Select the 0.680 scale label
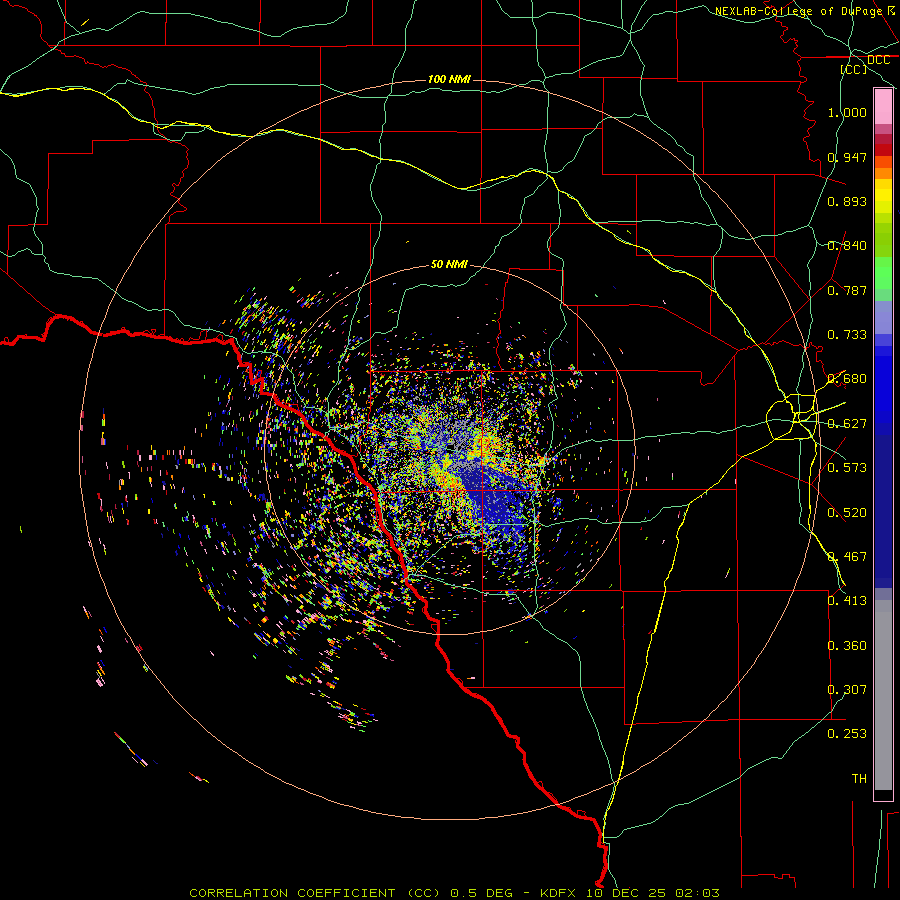This screenshot has width=900, height=900. (x=847, y=379)
